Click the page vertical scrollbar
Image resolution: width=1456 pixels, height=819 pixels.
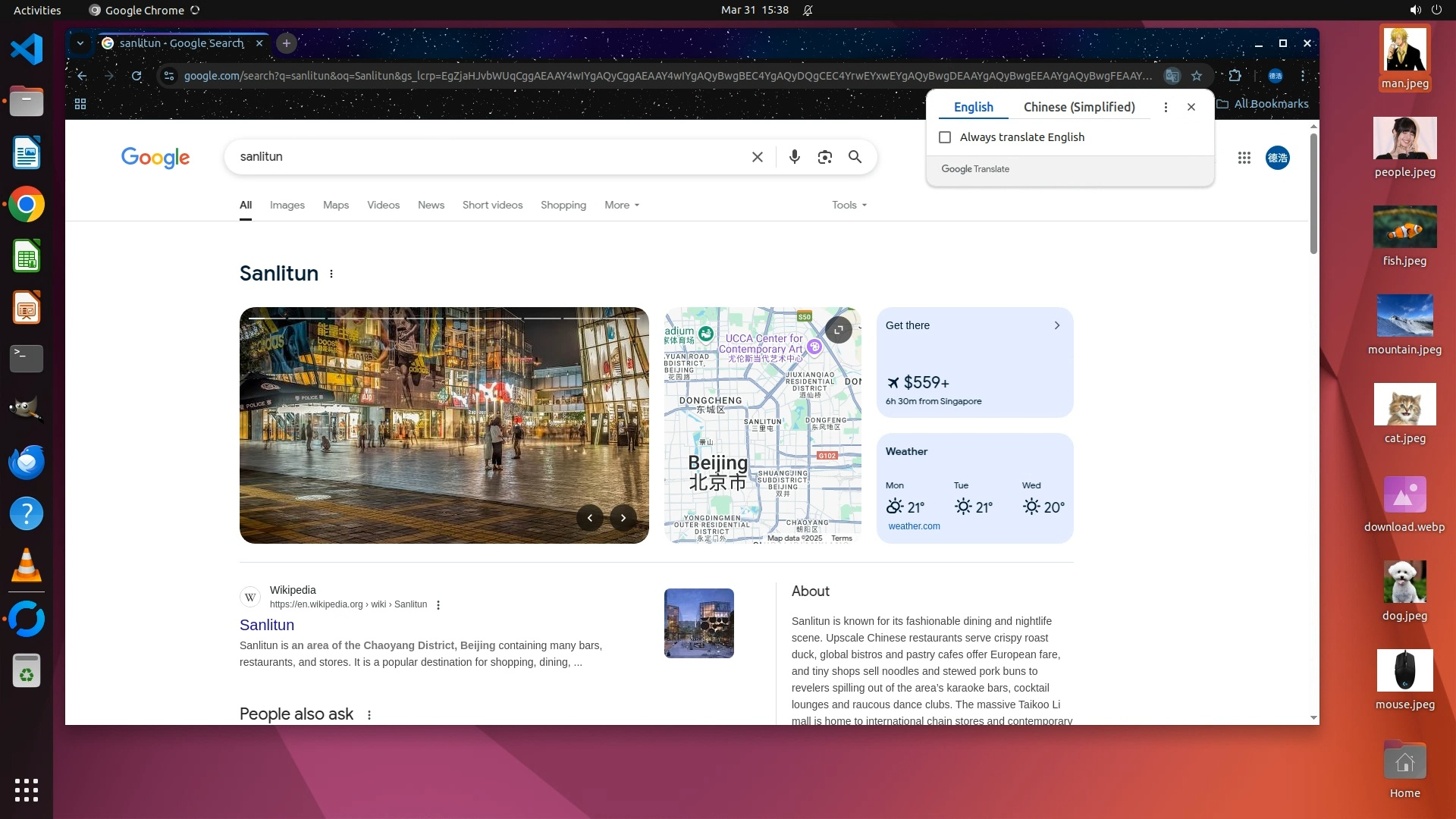(x=1313, y=193)
